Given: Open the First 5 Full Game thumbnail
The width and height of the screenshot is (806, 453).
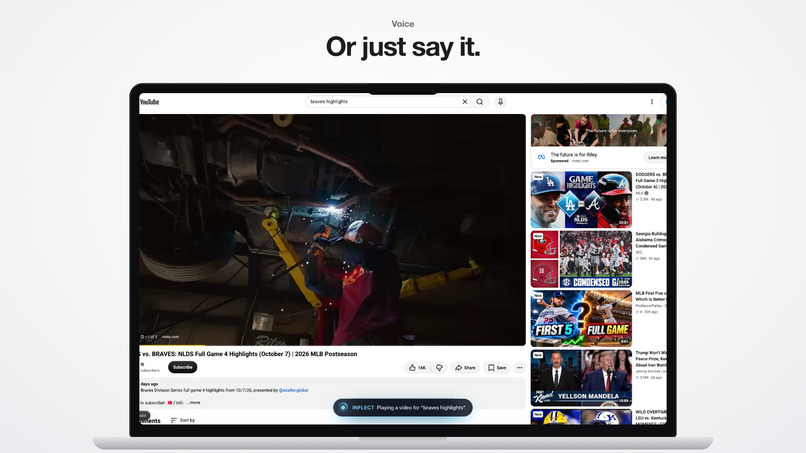Looking at the screenshot, I should (581, 318).
